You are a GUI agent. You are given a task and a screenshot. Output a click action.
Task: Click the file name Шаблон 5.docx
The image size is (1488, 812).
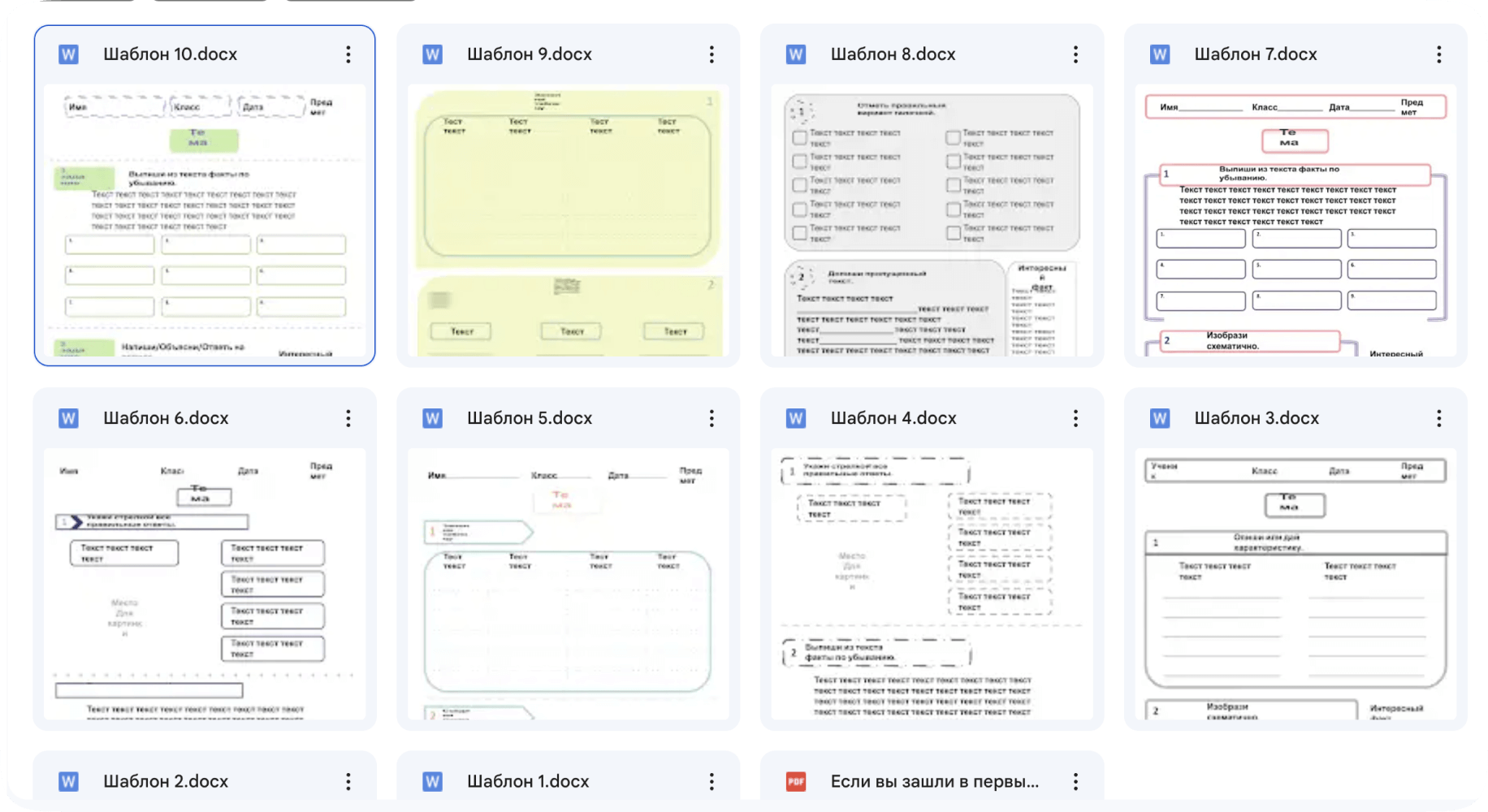530,418
